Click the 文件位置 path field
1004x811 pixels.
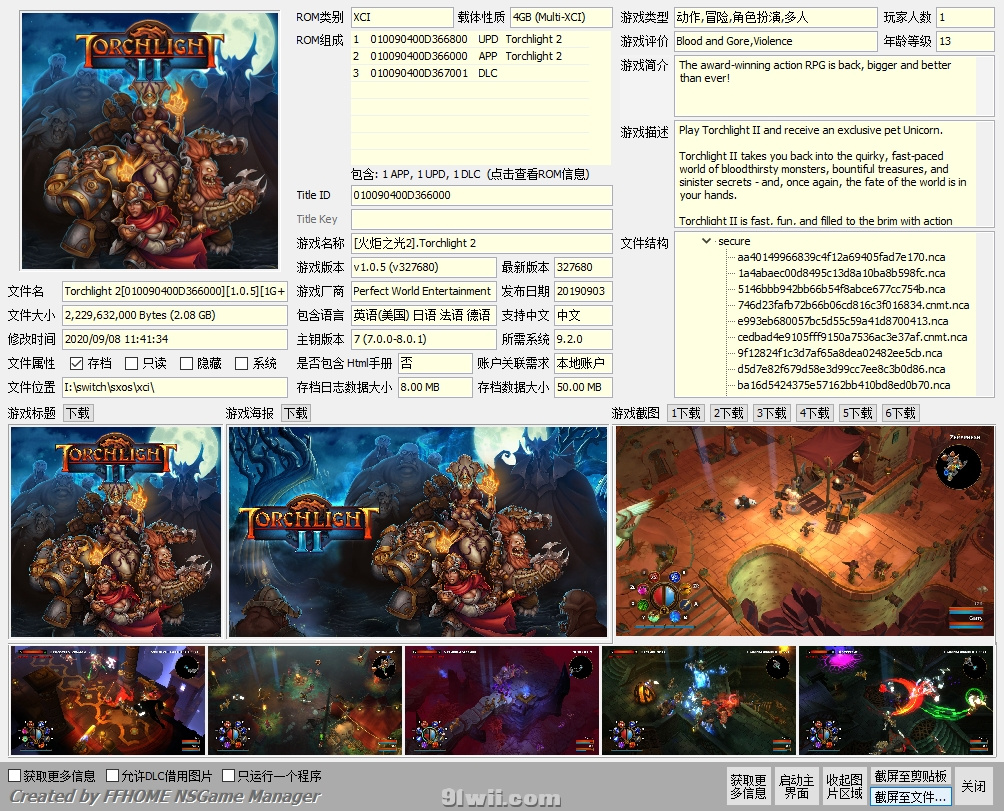[174, 387]
